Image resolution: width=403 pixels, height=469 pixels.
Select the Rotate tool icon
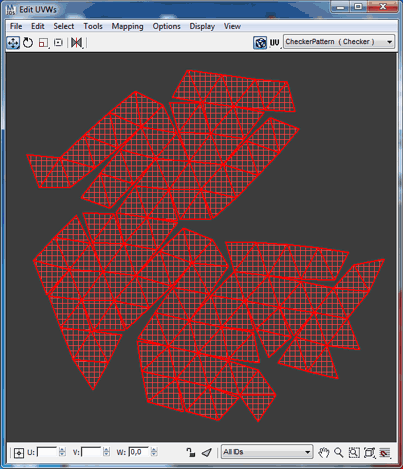coord(28,43)
